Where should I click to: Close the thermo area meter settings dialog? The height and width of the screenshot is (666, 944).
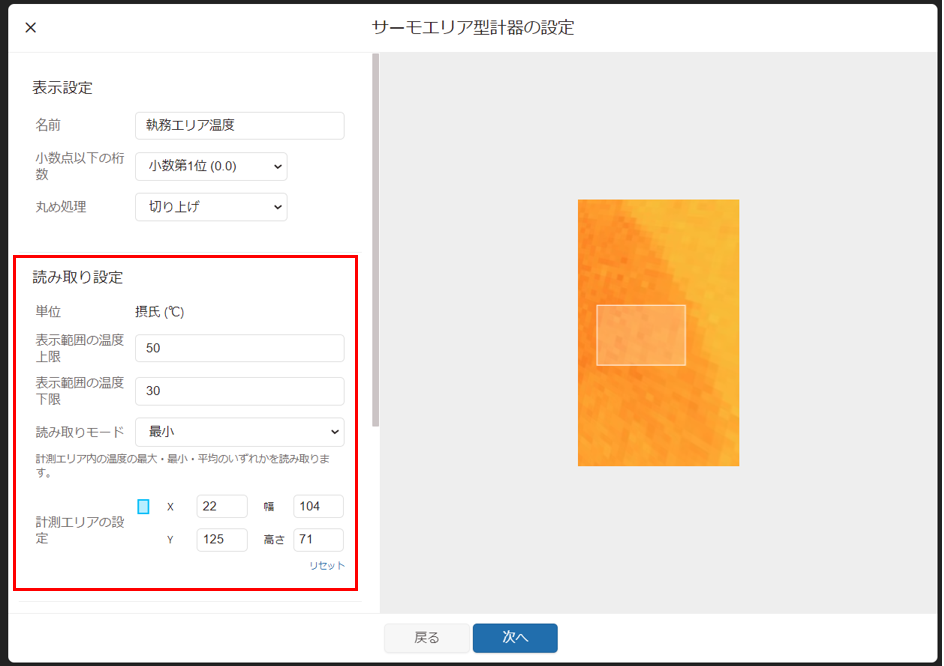[31, 28]
